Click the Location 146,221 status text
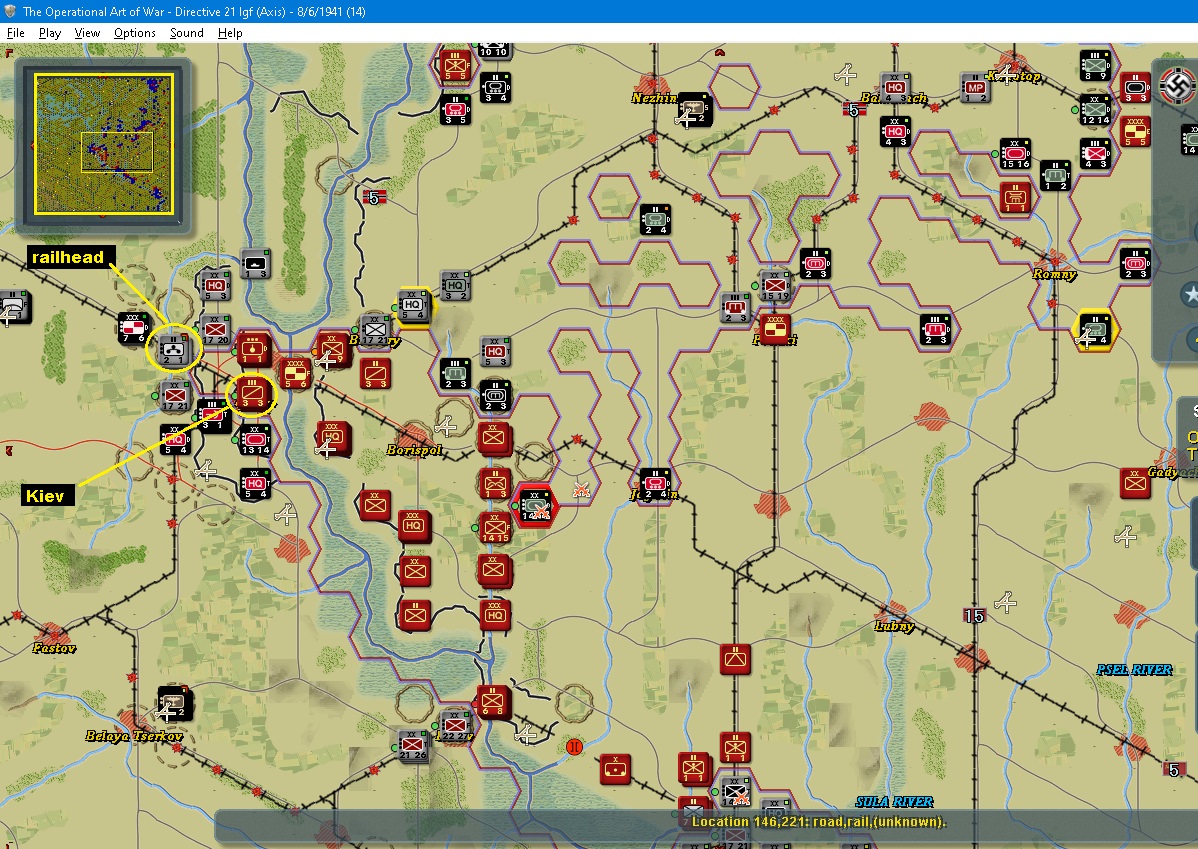This screenshot has height=849, width=1198. pyautogui.click(x=818, y=822)
